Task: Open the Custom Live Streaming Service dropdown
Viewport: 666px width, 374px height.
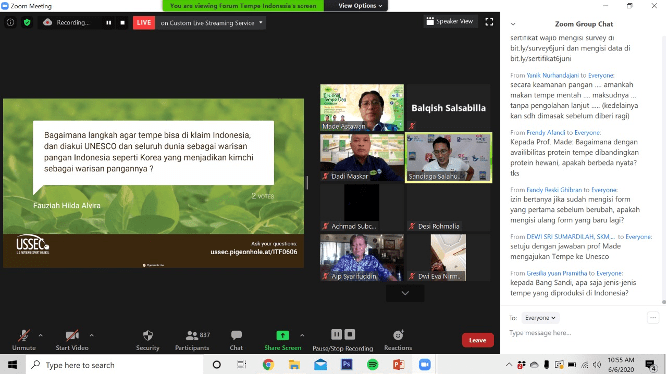Action: click(x=261, y=22)
